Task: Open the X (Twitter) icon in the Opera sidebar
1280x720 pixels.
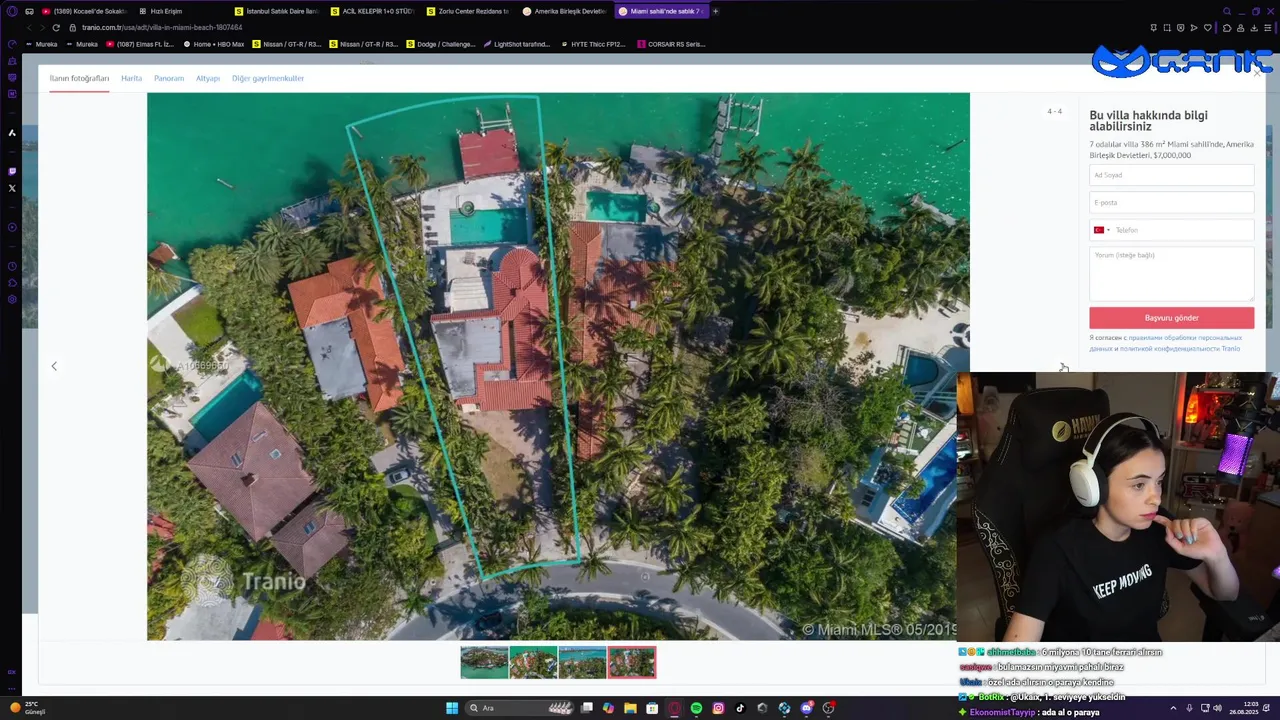Action: coord(12,188)
